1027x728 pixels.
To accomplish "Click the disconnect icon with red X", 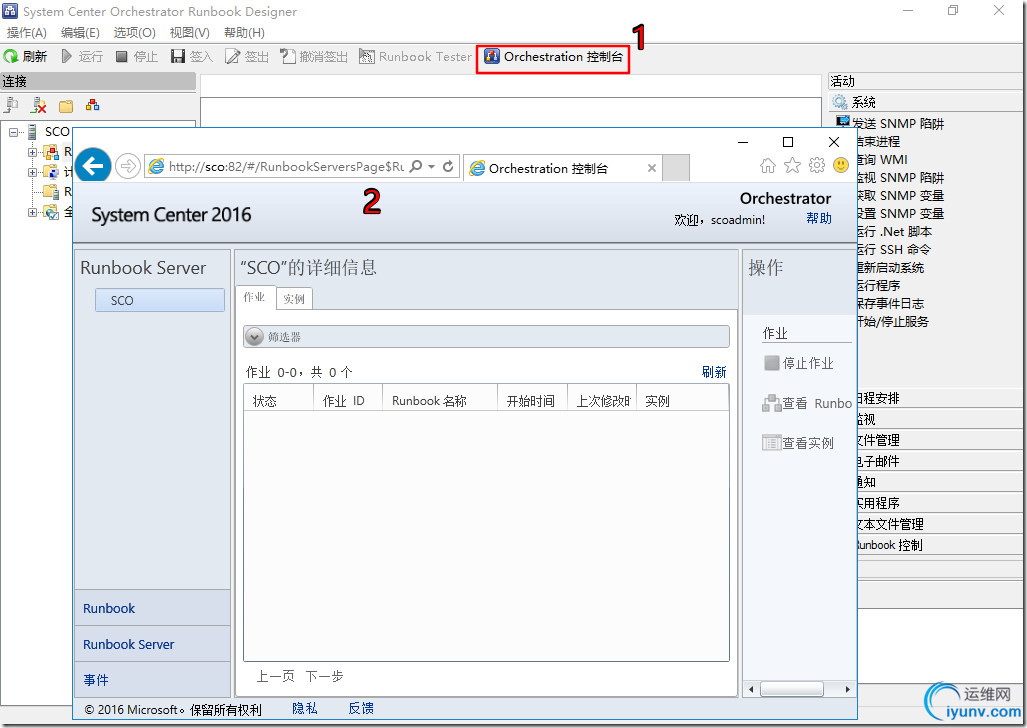I will [39, 105].
